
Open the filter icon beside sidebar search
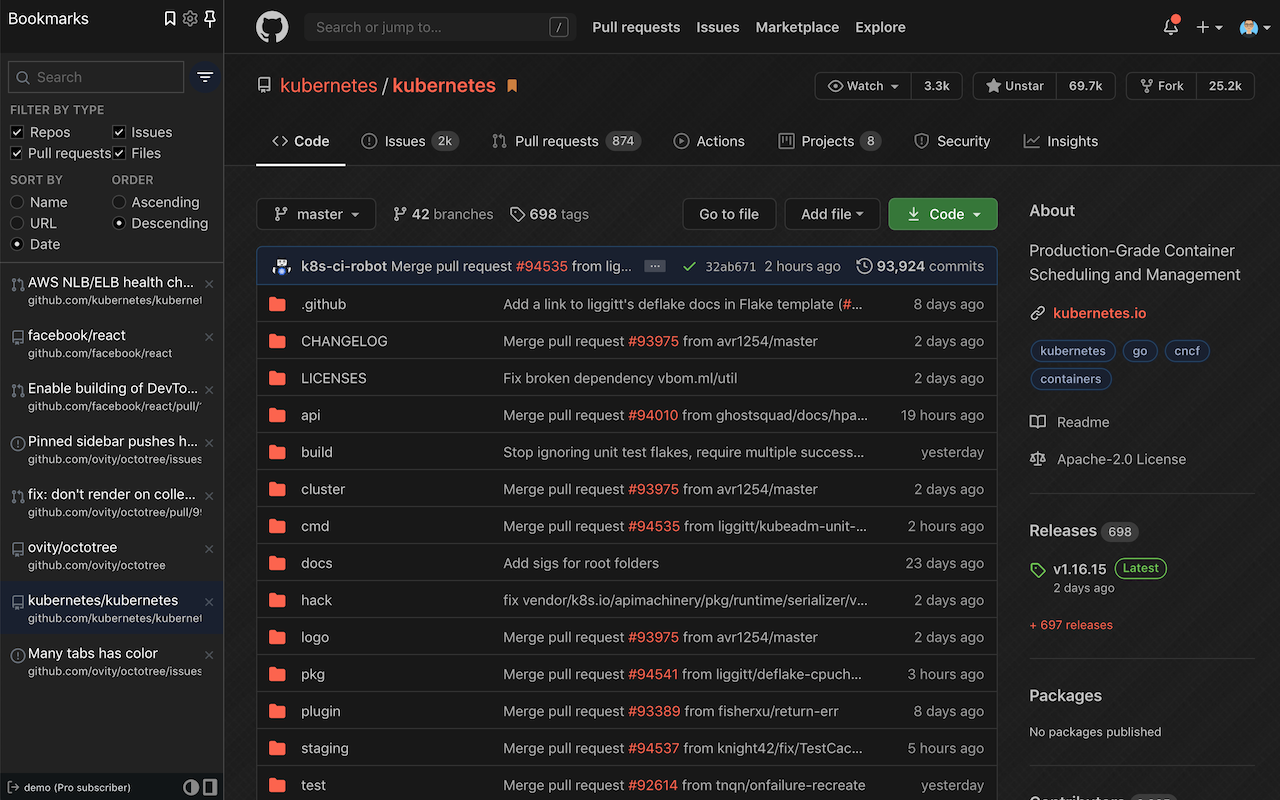(205, 76)
